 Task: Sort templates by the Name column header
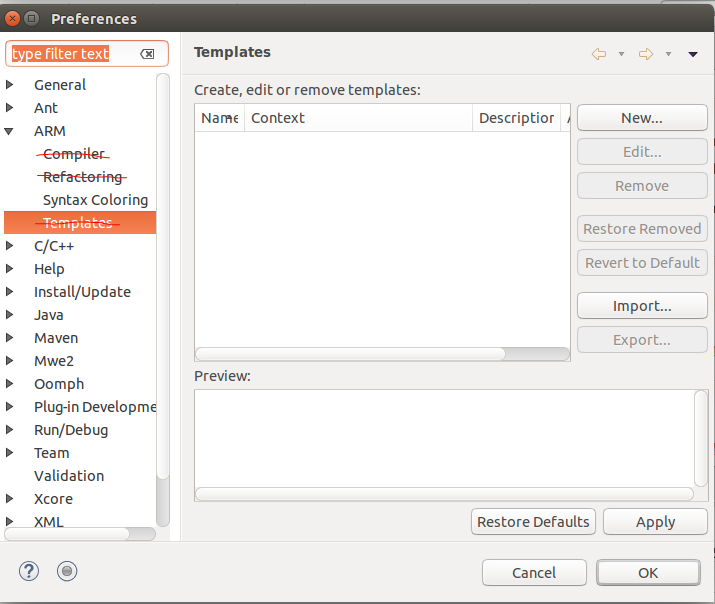coord(220,118)
